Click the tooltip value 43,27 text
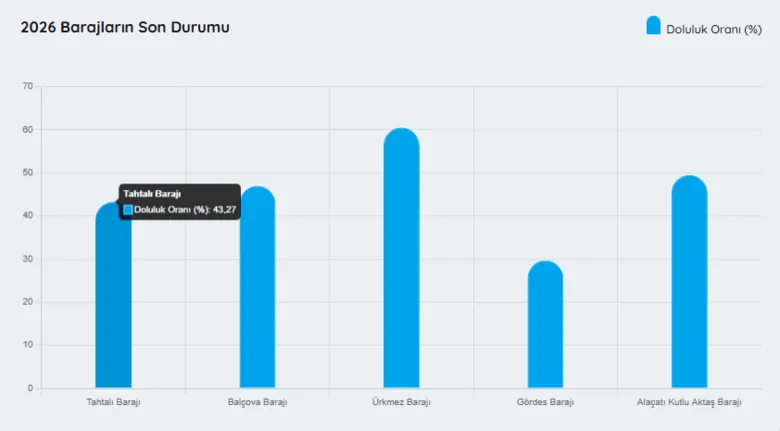The width and height of the screenshot is (780, 431). point(224,210)
